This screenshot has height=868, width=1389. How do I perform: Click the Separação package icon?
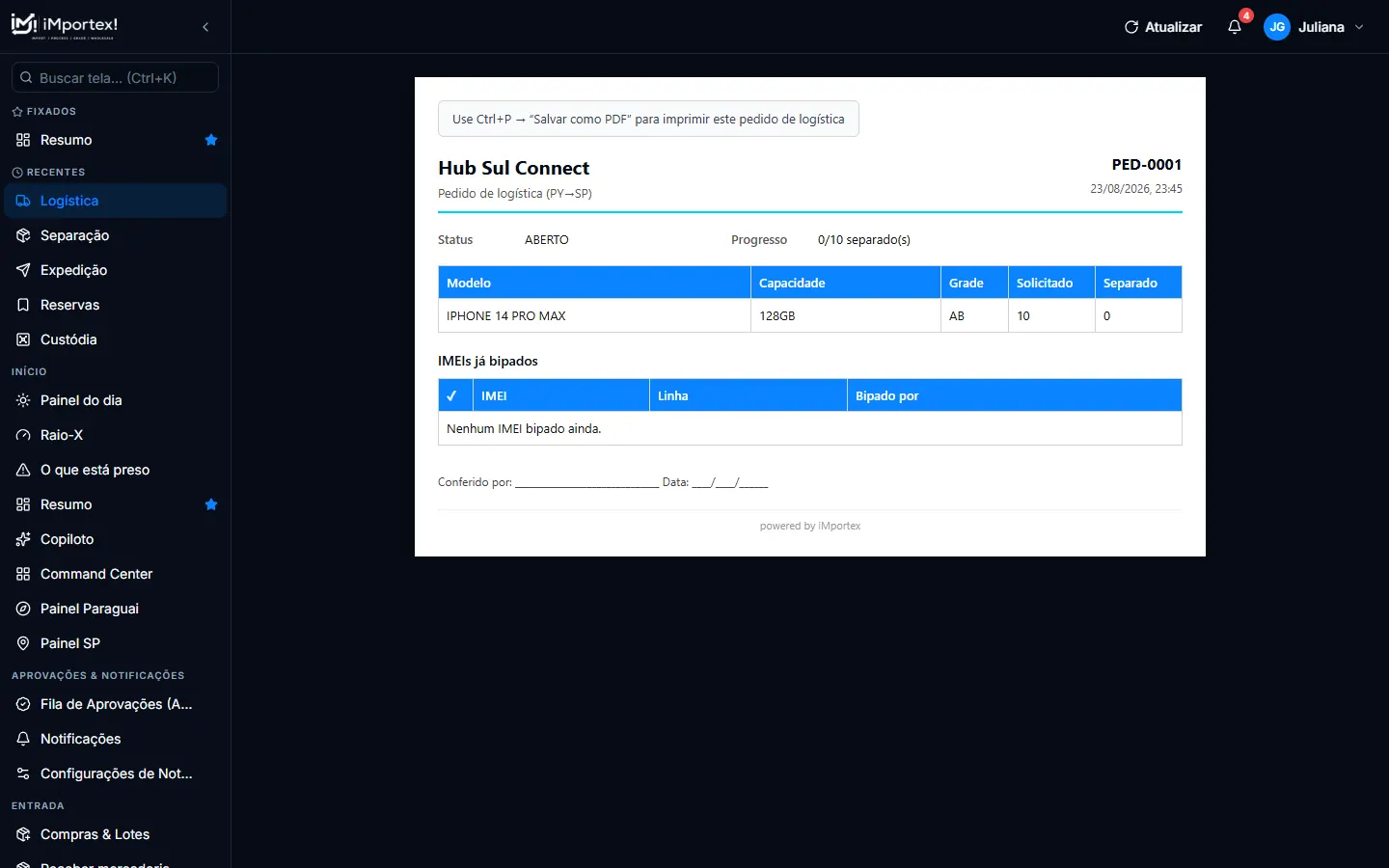pos(23,235)
